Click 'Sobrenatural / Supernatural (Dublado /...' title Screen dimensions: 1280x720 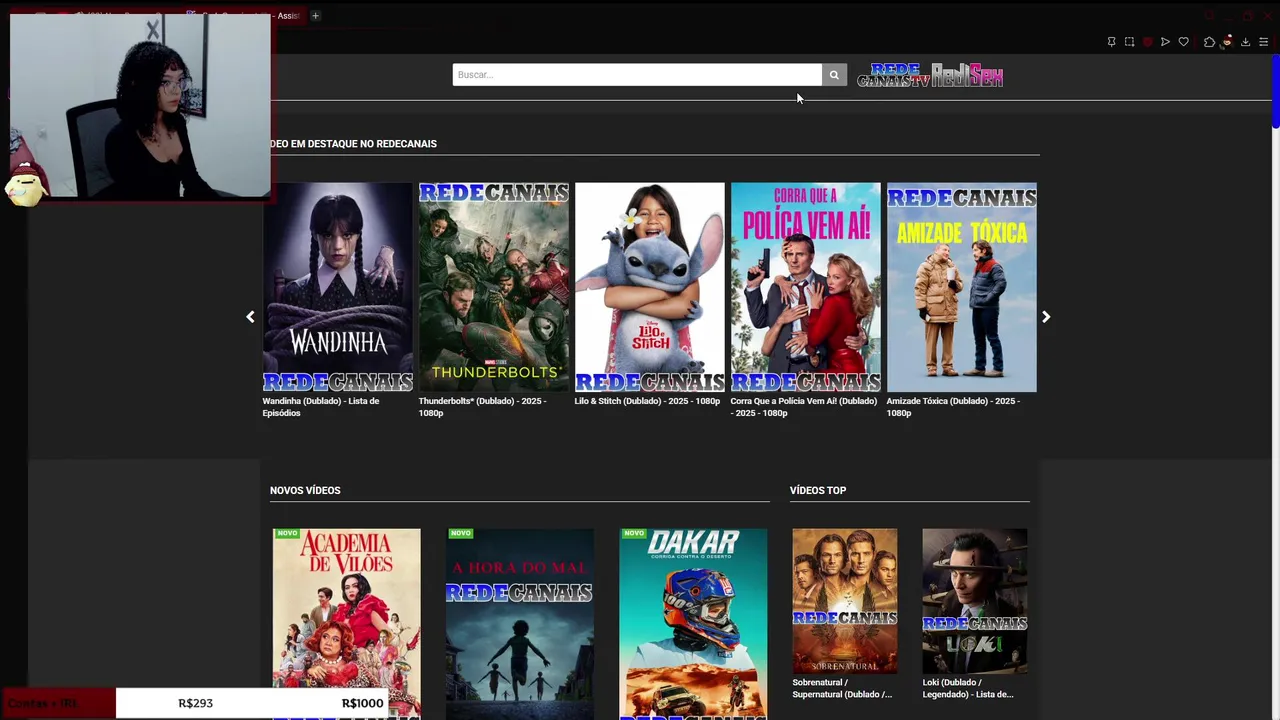click(x=842, y=689)
